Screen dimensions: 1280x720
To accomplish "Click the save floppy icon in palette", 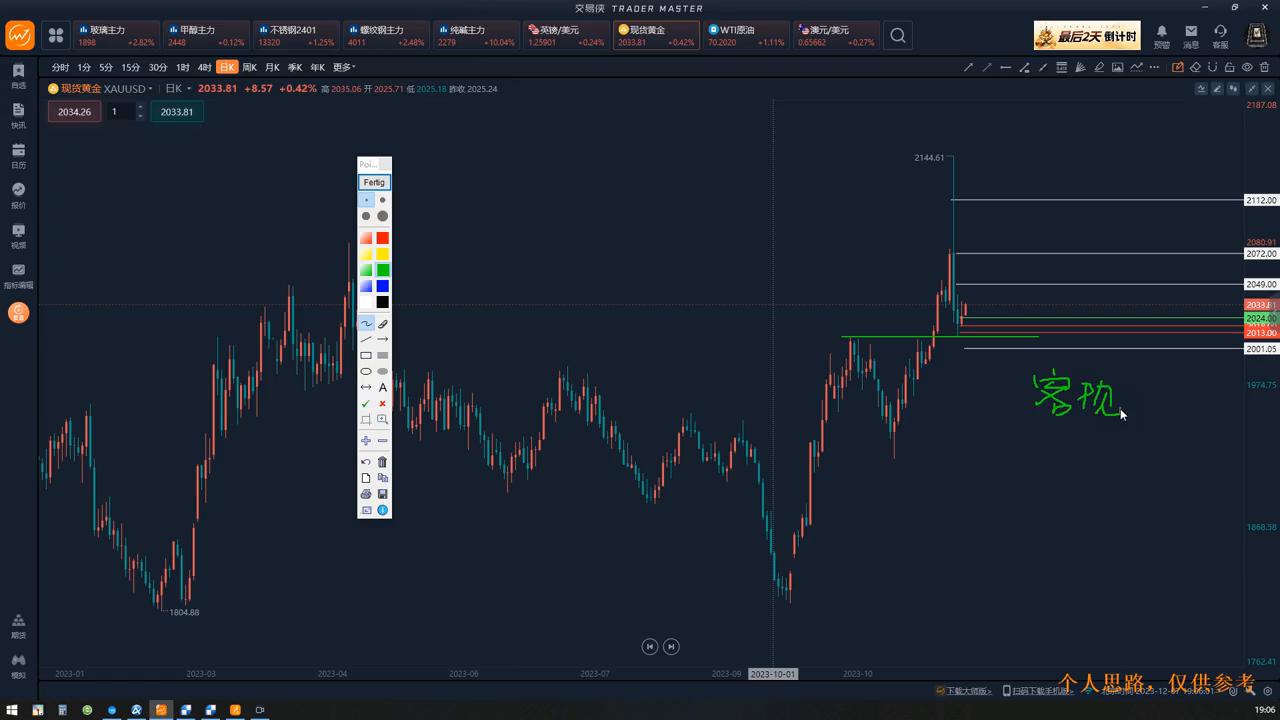I will coord(383,494).
